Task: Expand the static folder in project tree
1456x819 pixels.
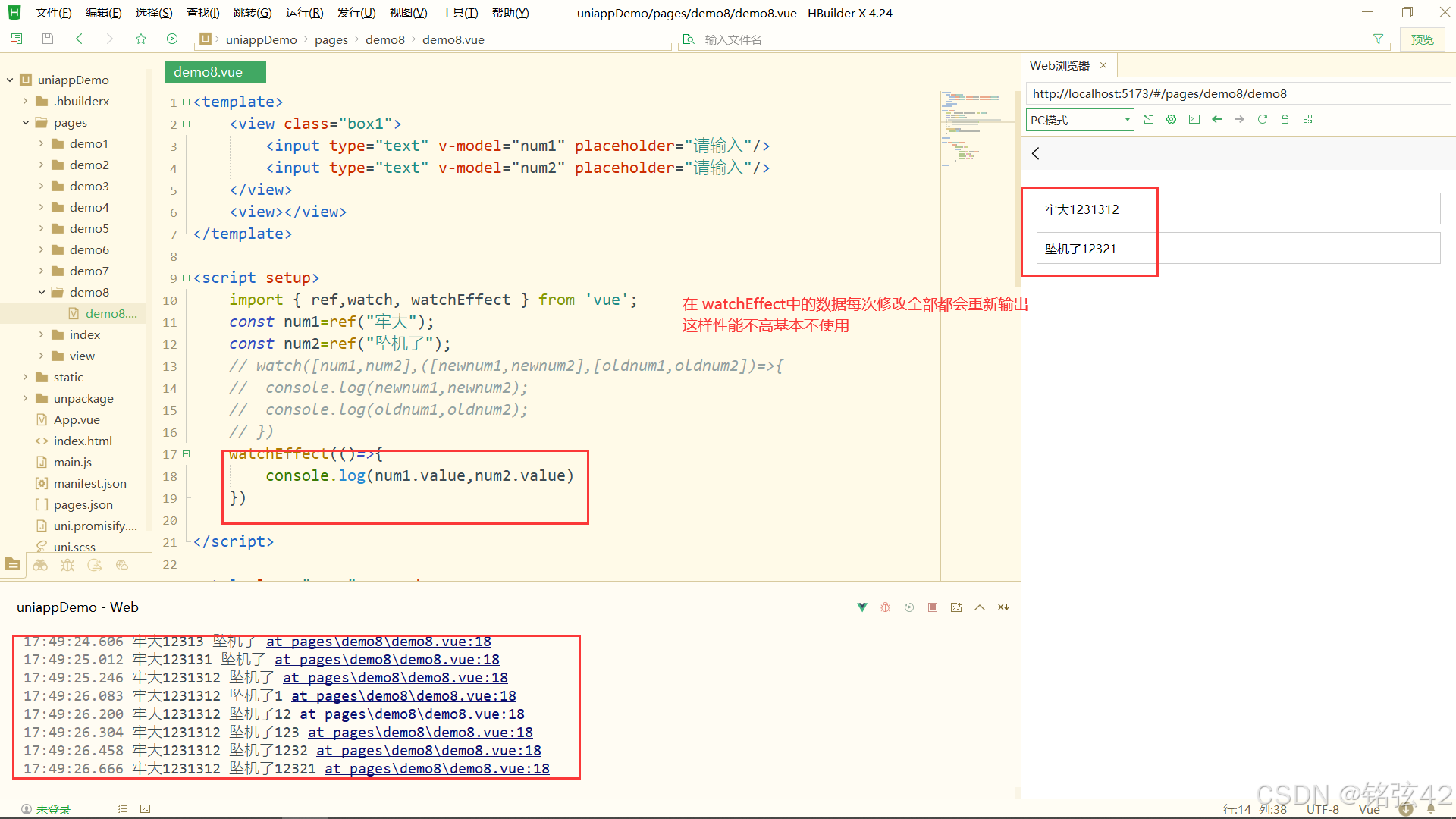Action: click(x=25, y=377)
